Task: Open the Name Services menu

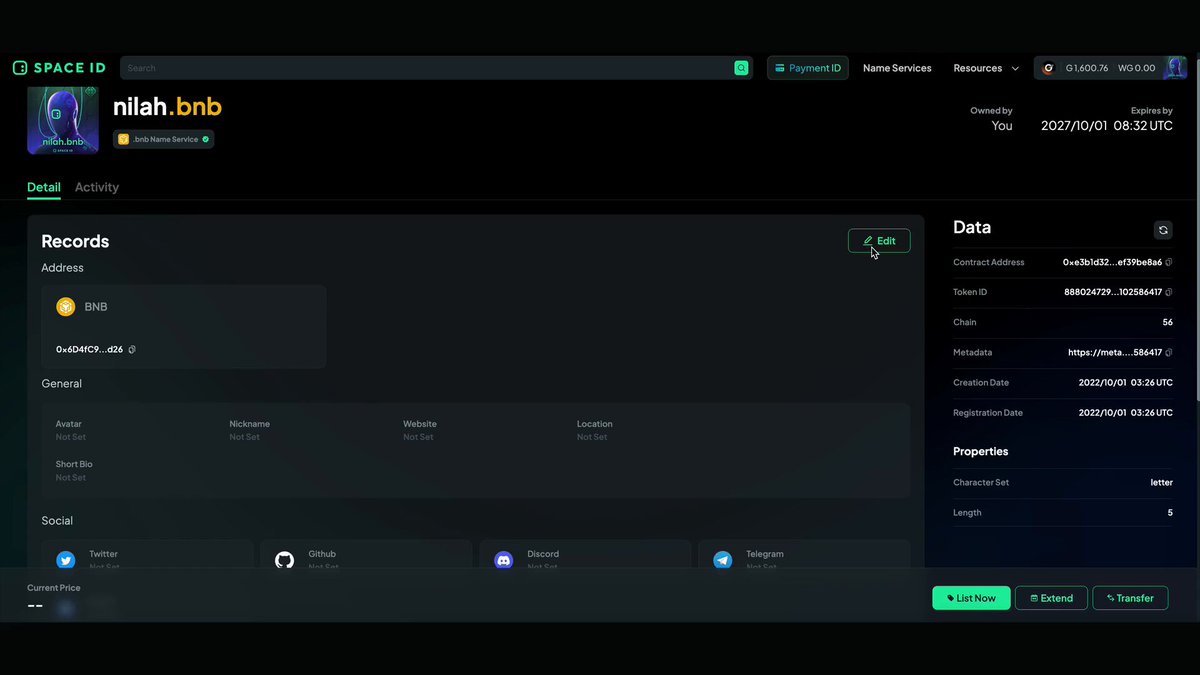Action: point(897,68)
